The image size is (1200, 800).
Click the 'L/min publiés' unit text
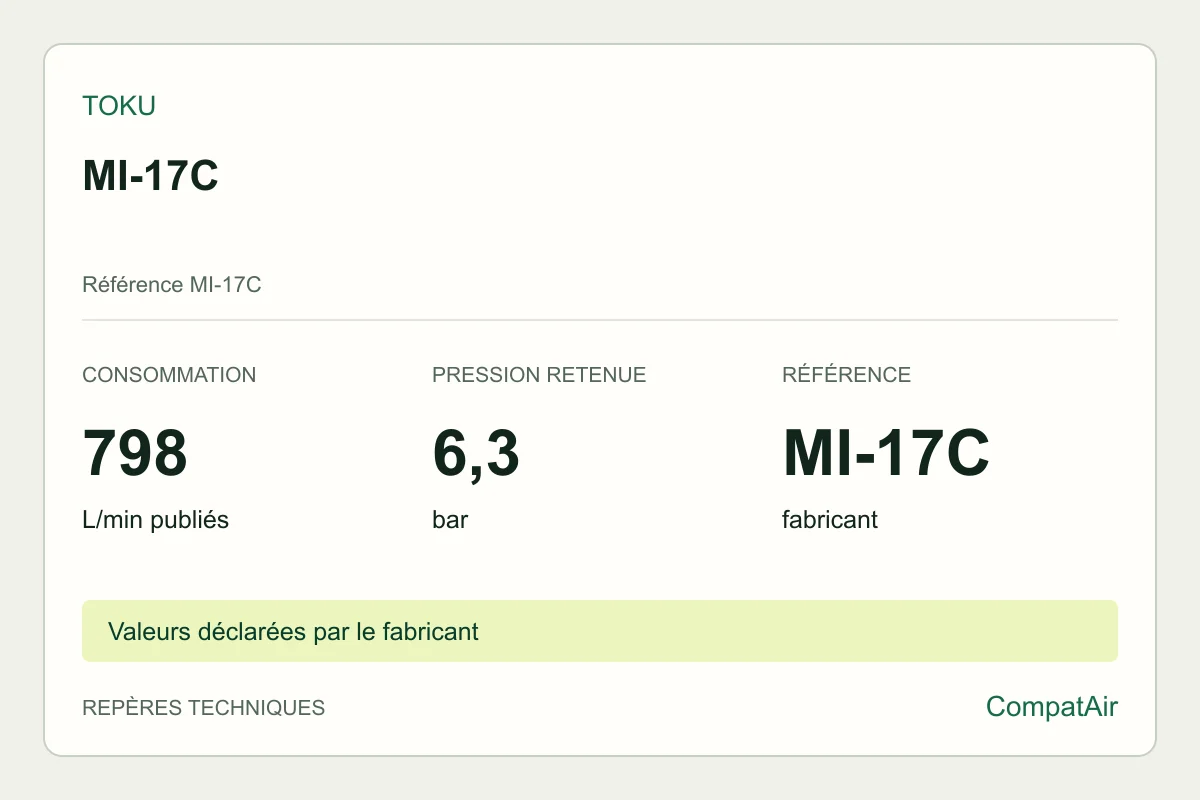coord(155,520)
